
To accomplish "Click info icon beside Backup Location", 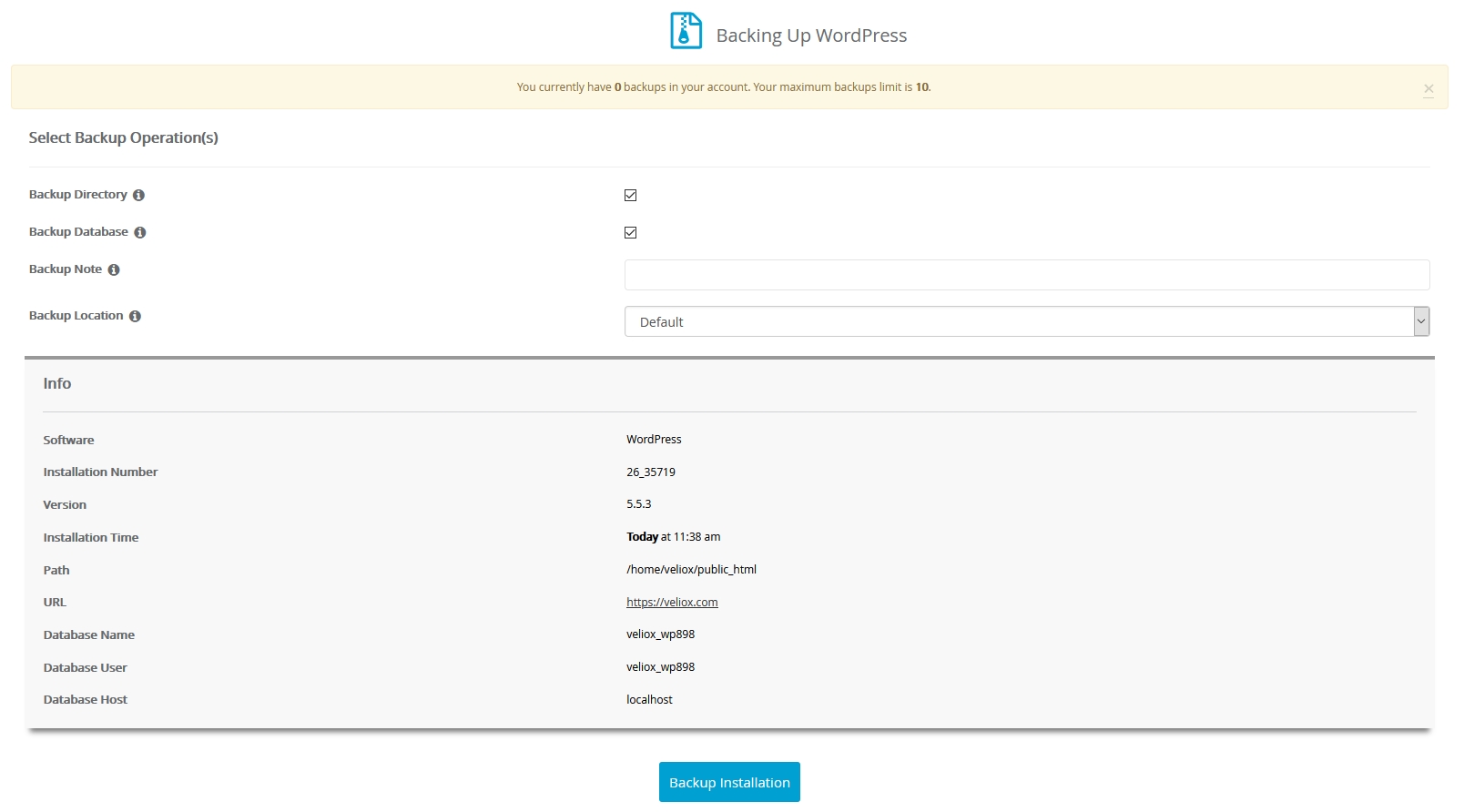I will click(x=135, y=316).
